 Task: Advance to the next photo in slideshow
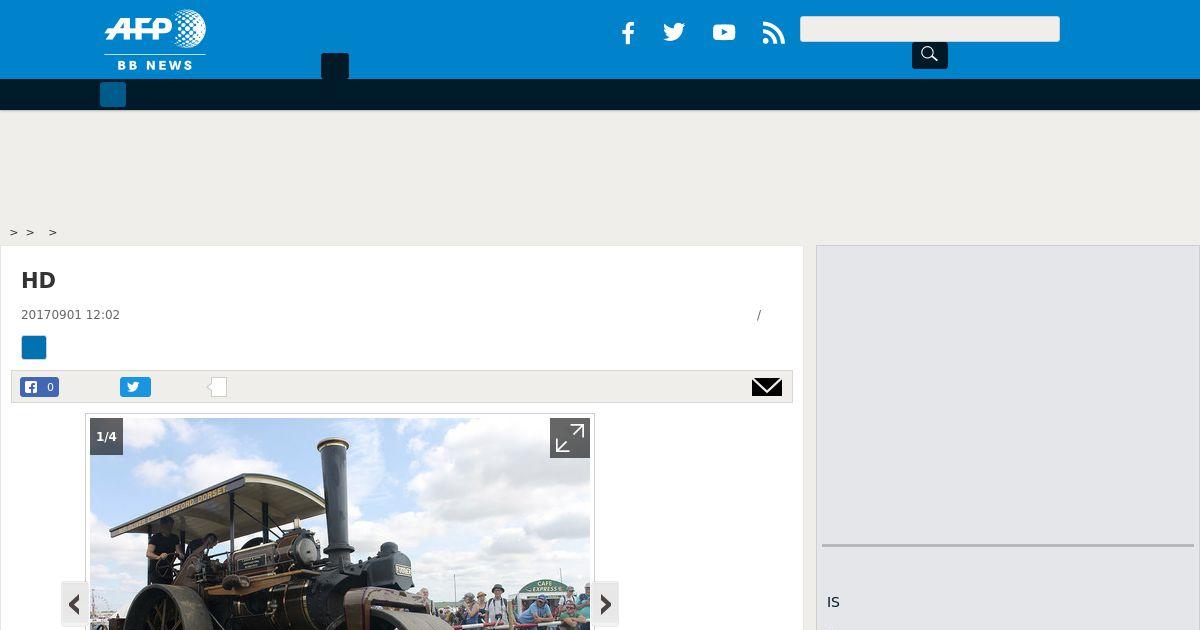click(605, 604)
